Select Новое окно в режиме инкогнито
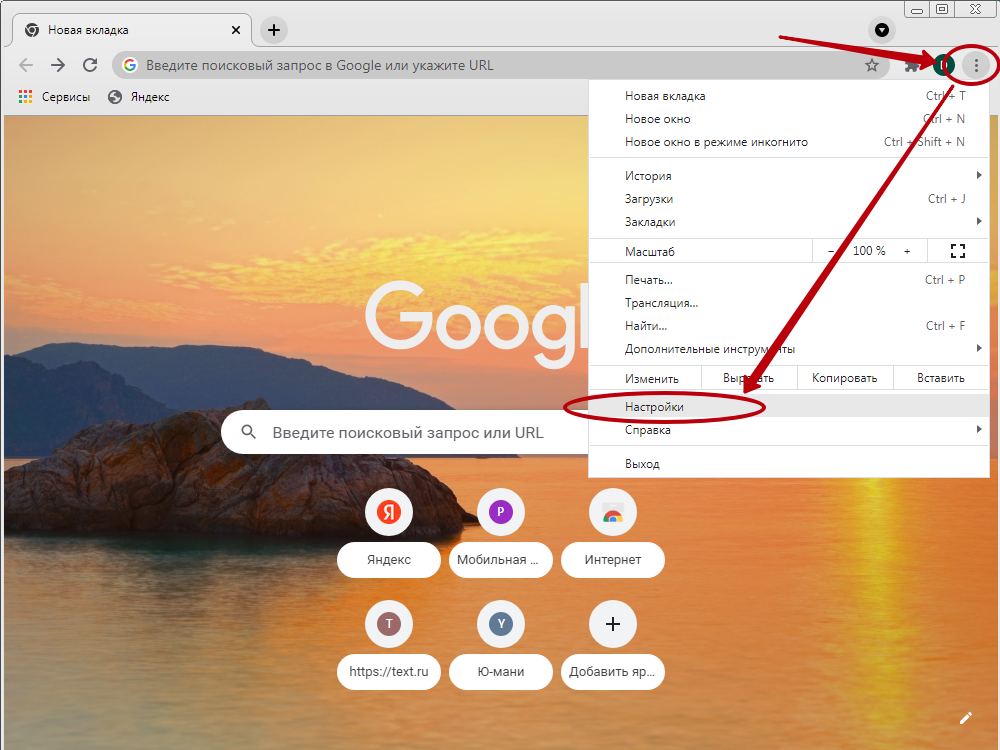 pos(716,142)
